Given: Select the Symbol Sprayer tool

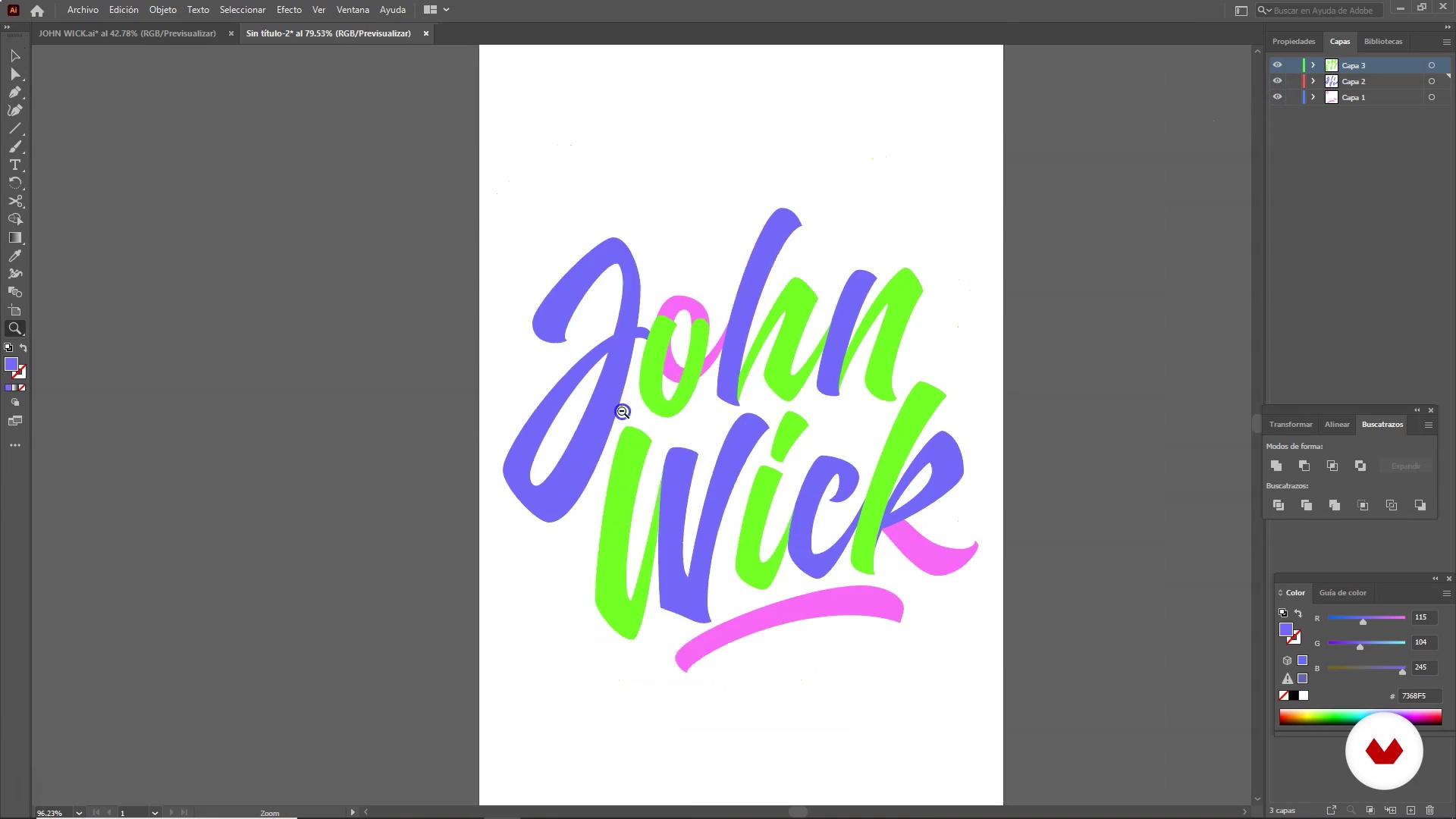Looking at the screenshot, I should (x=15, y=275).
